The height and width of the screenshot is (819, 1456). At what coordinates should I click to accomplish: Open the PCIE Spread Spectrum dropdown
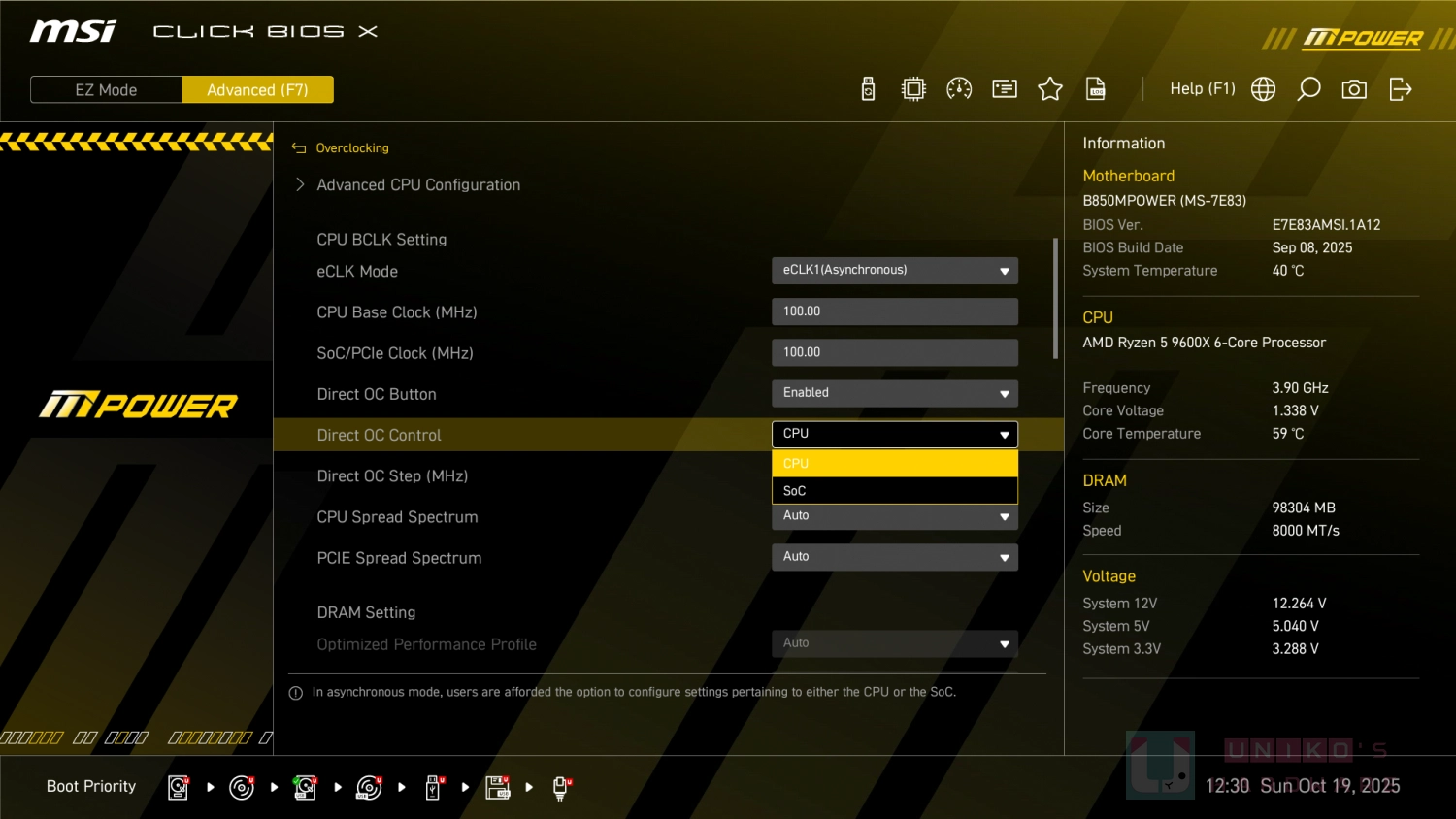coord(894,557)
